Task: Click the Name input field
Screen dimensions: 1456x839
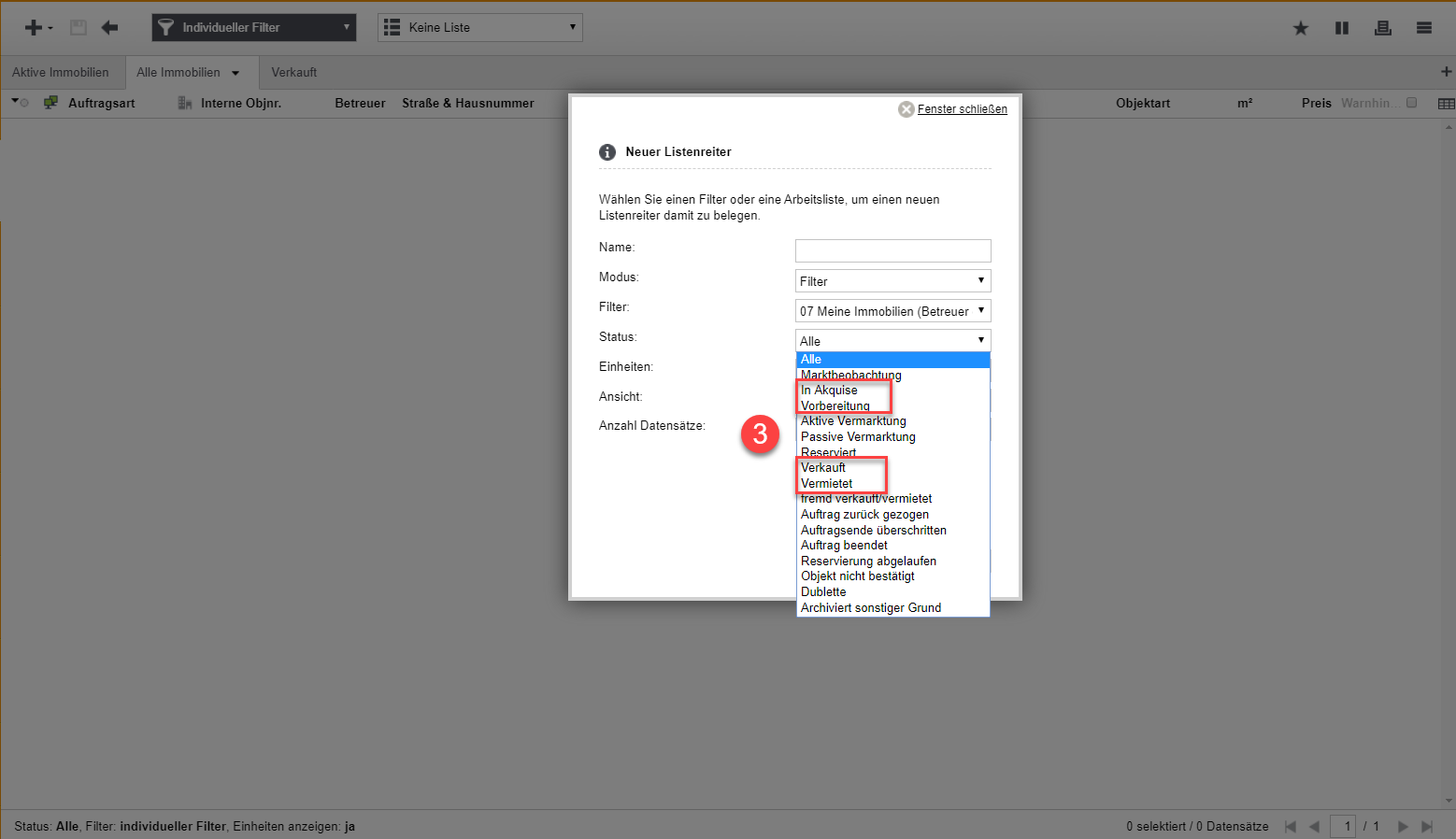Action: (892, 250)
